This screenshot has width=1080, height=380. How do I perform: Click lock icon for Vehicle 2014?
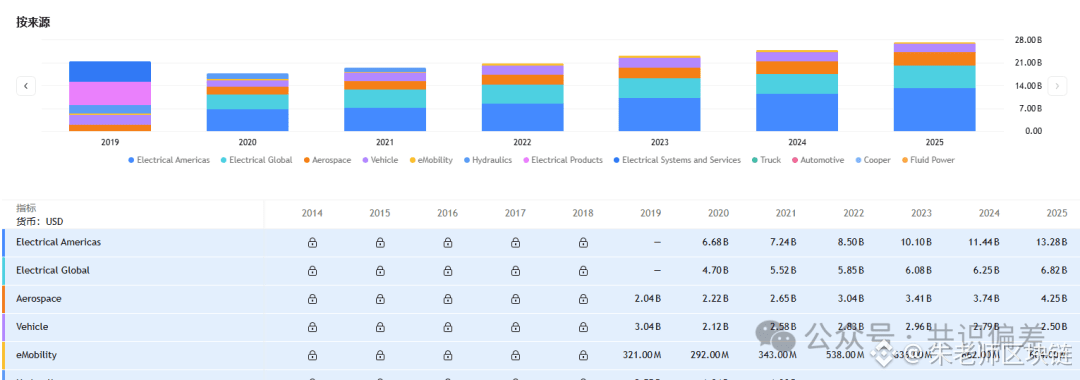(x=312, y=327)
